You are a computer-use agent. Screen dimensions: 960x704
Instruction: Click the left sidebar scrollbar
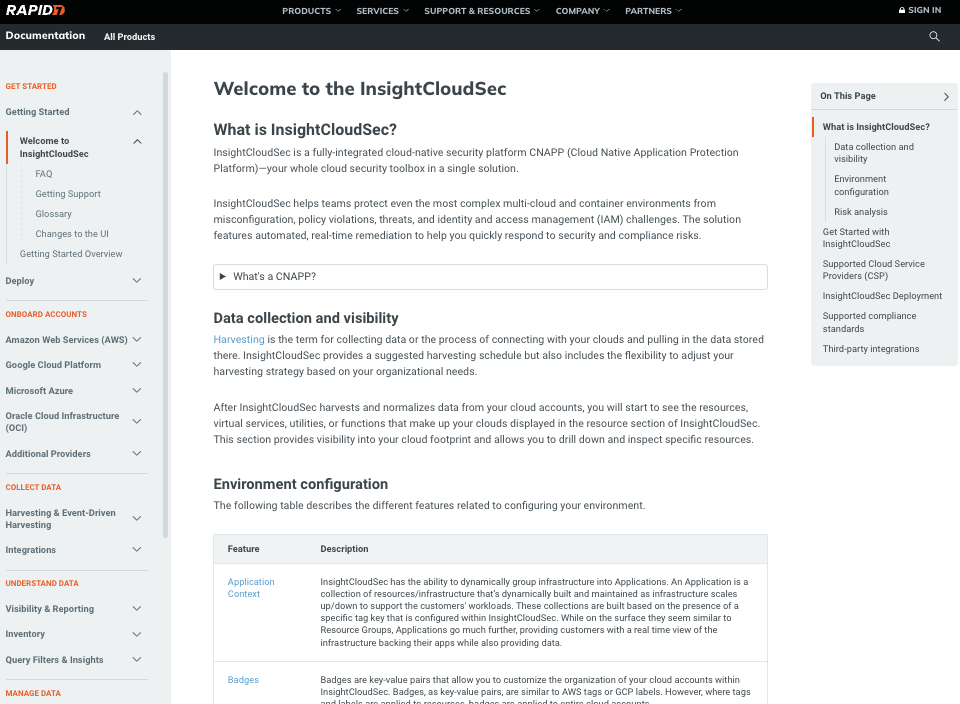[x=165, y=300]
